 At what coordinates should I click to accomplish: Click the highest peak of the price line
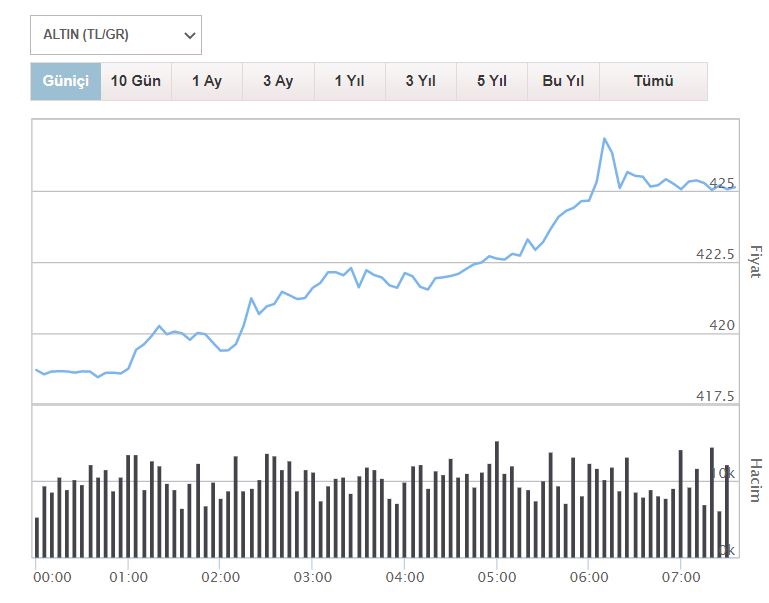pyautogui.click(x=604, y=139)
